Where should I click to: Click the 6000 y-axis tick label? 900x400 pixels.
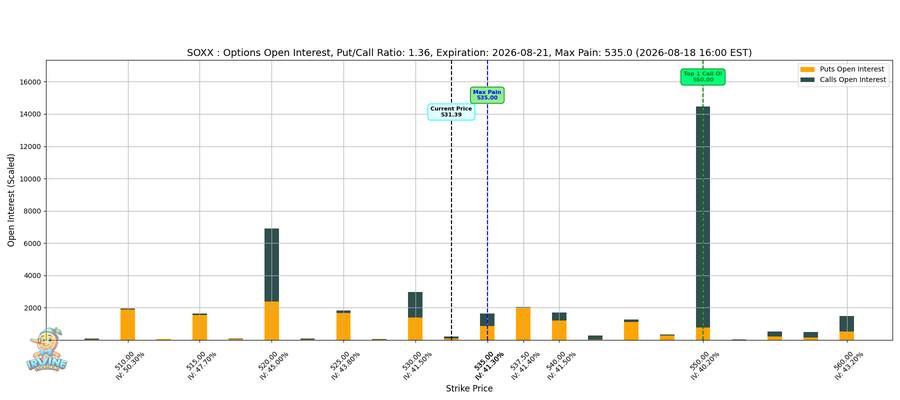(34, 243)
